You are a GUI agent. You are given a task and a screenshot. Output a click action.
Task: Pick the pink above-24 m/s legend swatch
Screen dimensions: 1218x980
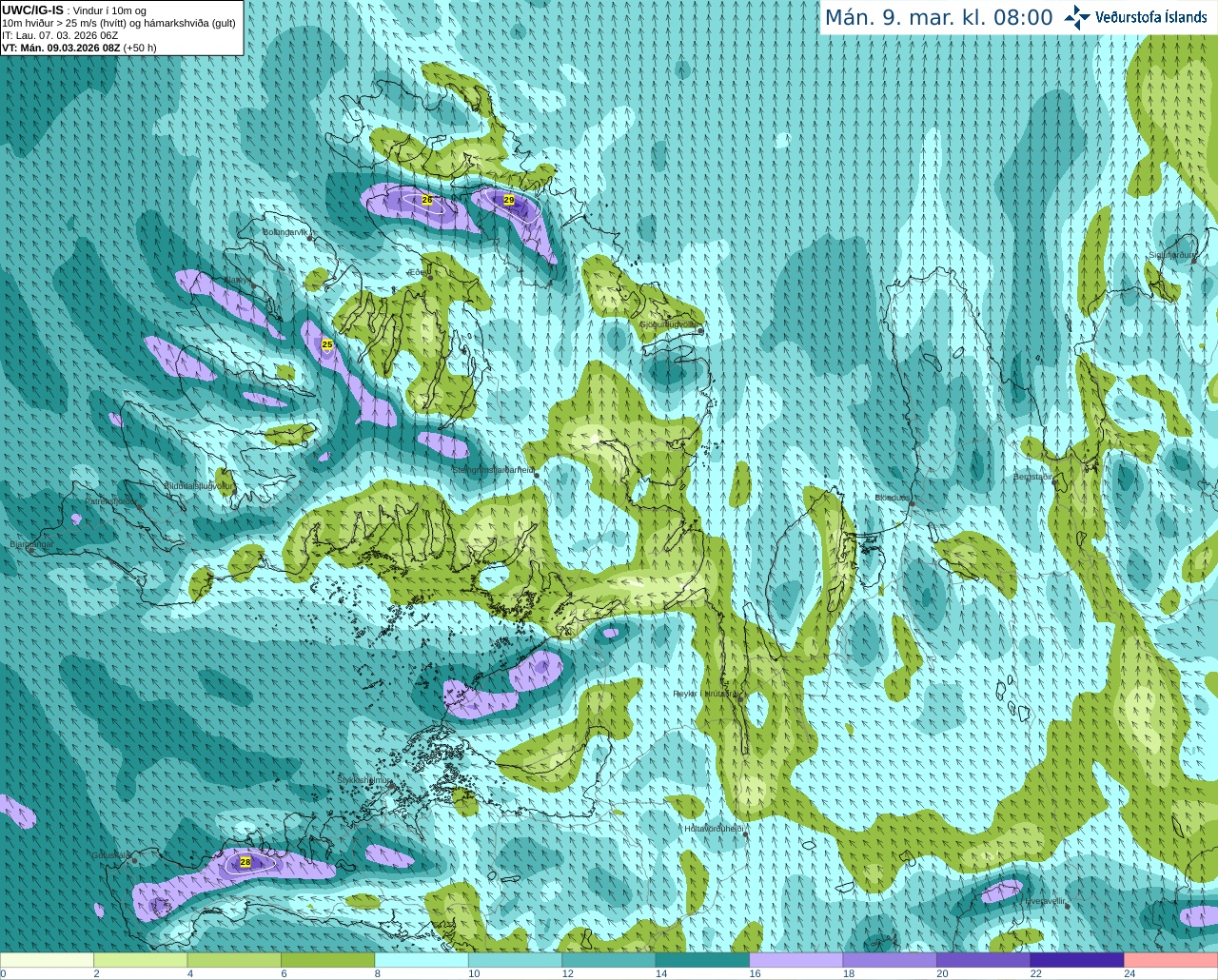tap(1171, 960)
